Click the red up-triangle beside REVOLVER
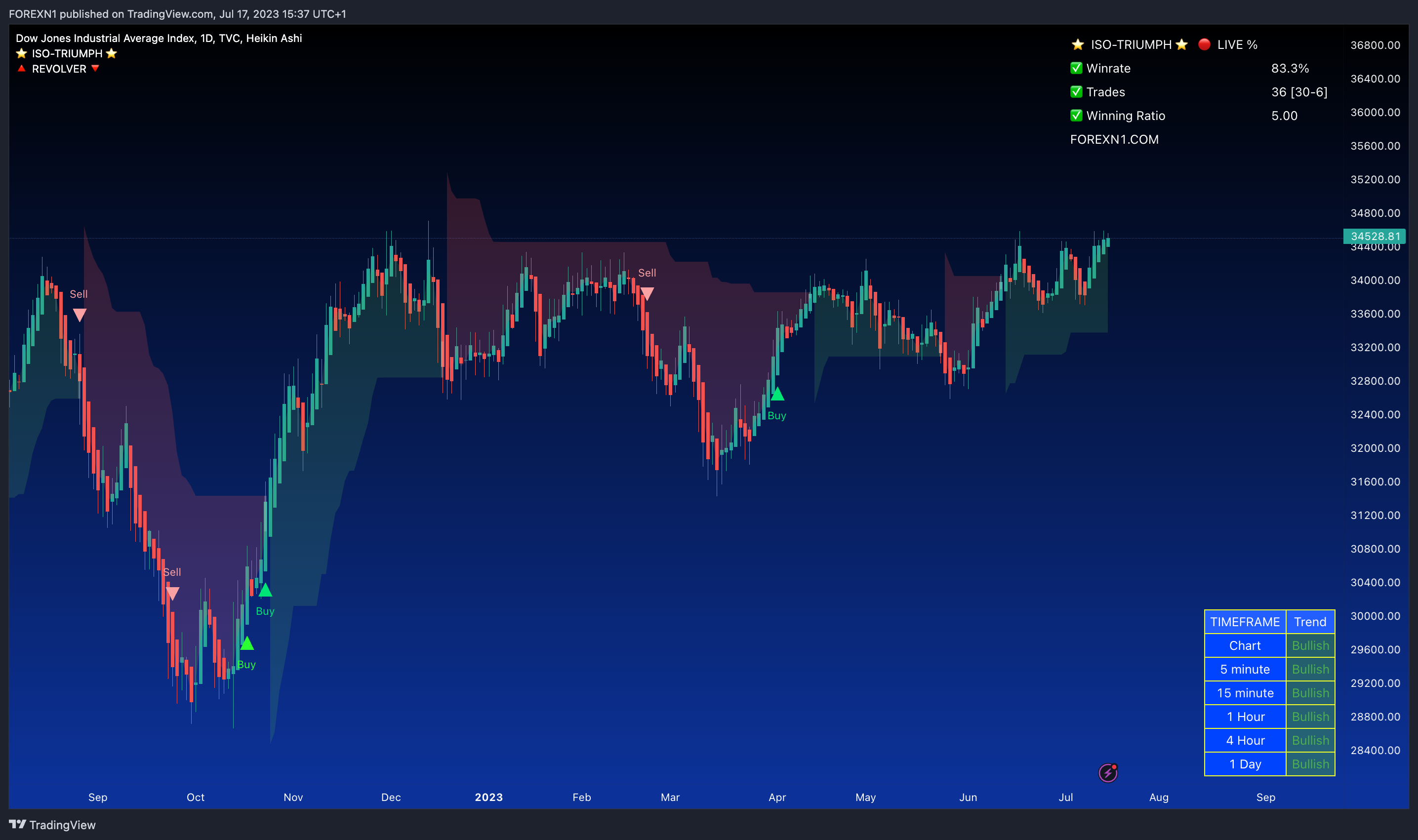Image resolution: width=1418 pixels, height=840 pixels. pyautogui.click(x=22, y=69)
